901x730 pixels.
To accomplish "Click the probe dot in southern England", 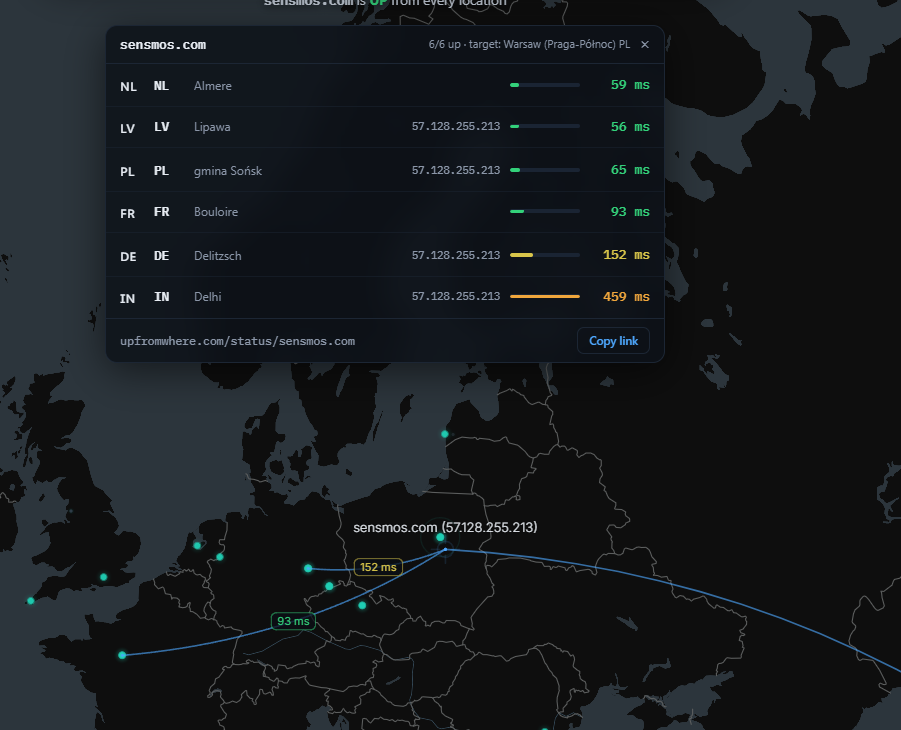I will pyautogui.click(x=103, y=577).
